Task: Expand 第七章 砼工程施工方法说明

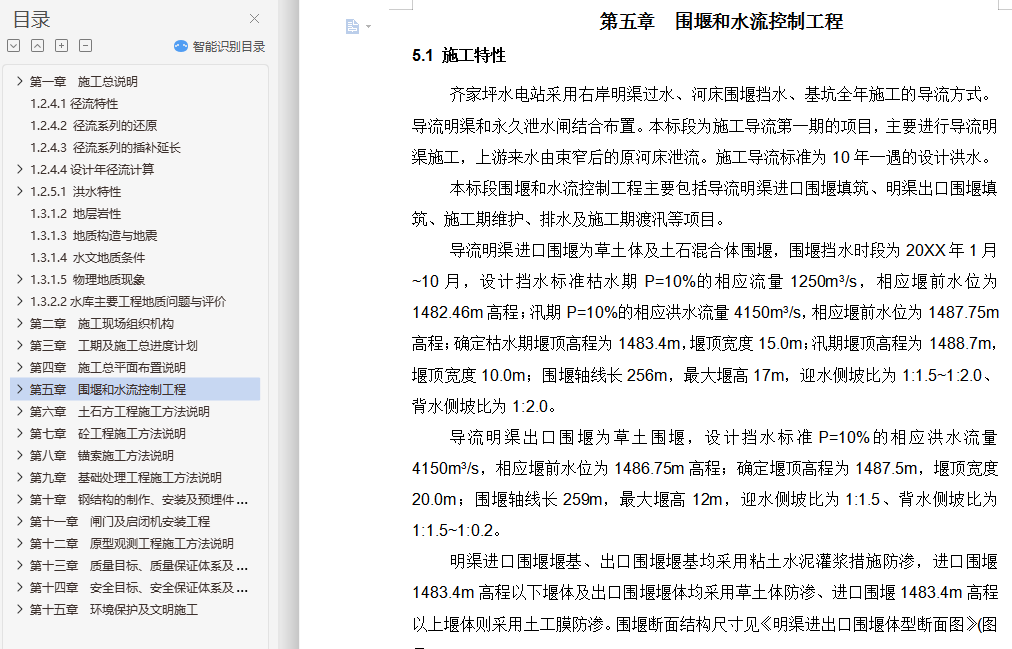Action: [19, 433]
